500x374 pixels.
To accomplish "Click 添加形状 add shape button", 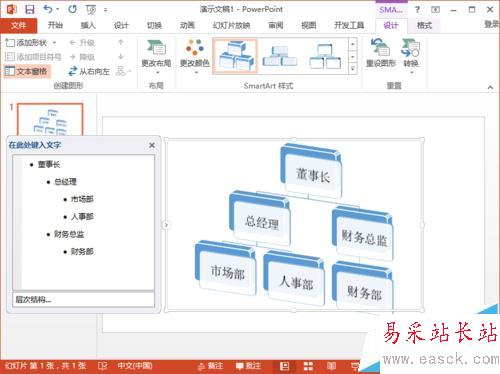I will pyautogui.click(x=27, y=43).
